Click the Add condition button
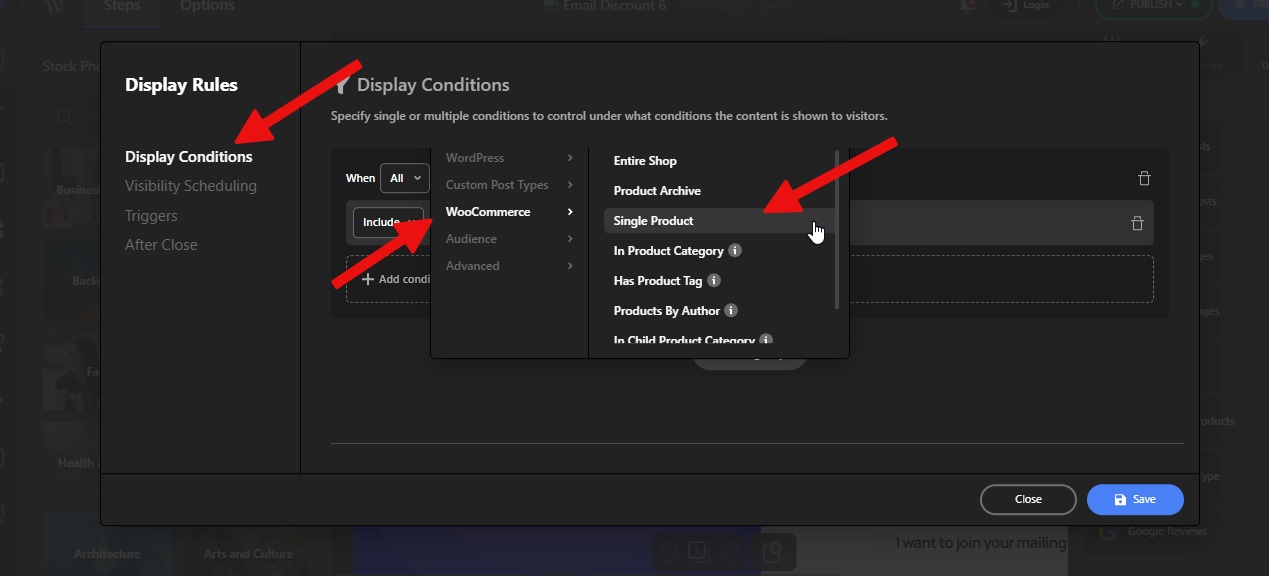 pyautogui.click(x=396, y=279)
